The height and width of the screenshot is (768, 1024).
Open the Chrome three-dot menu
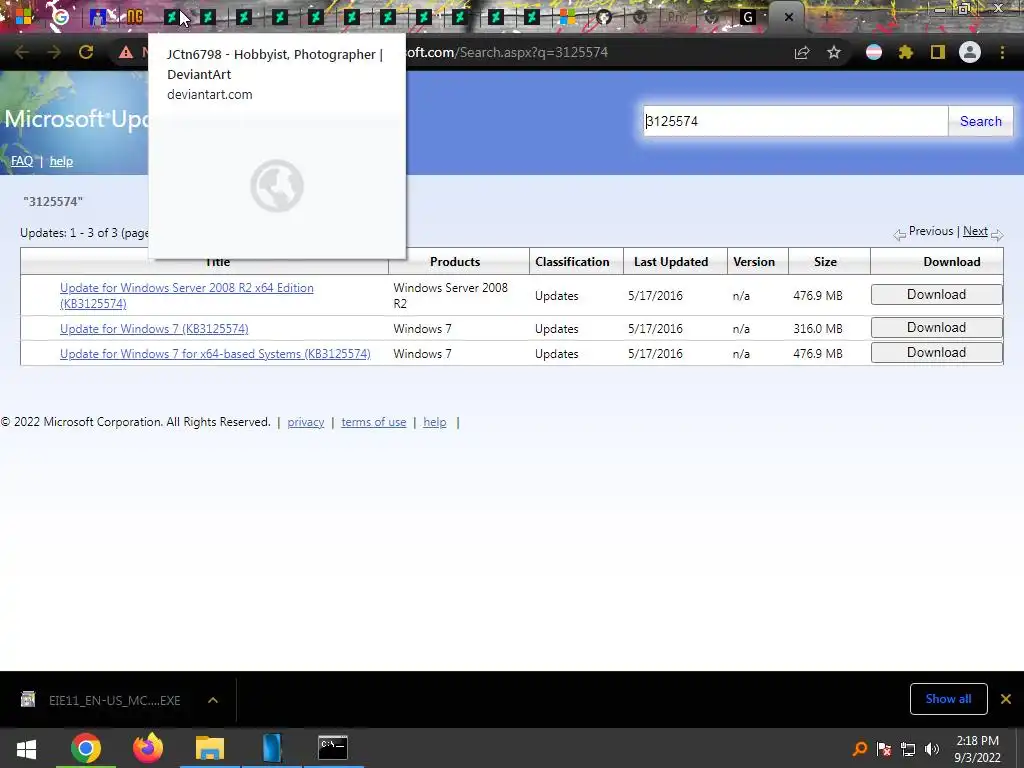(1002, 52)
